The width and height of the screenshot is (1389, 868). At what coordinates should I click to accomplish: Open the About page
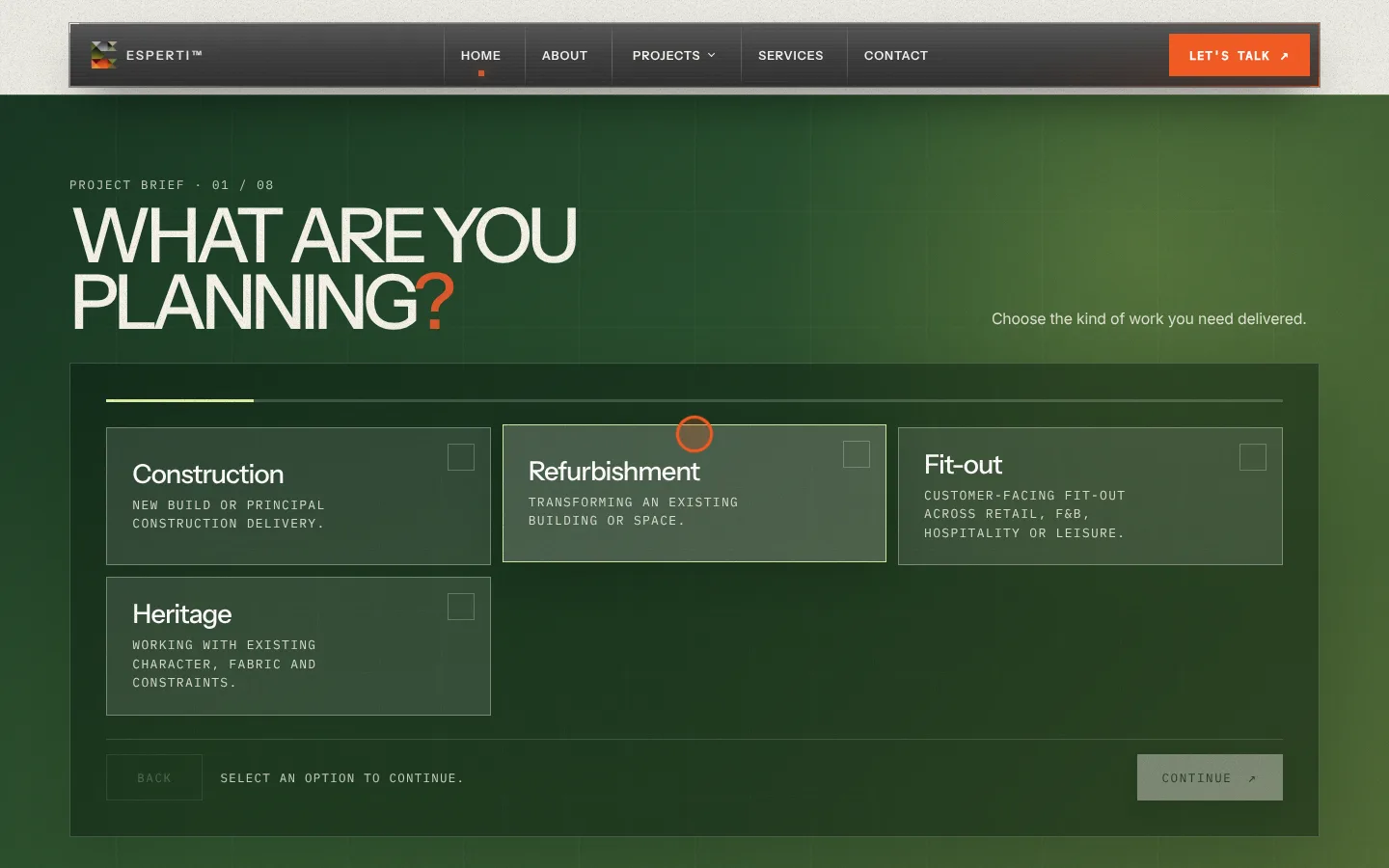564,55
